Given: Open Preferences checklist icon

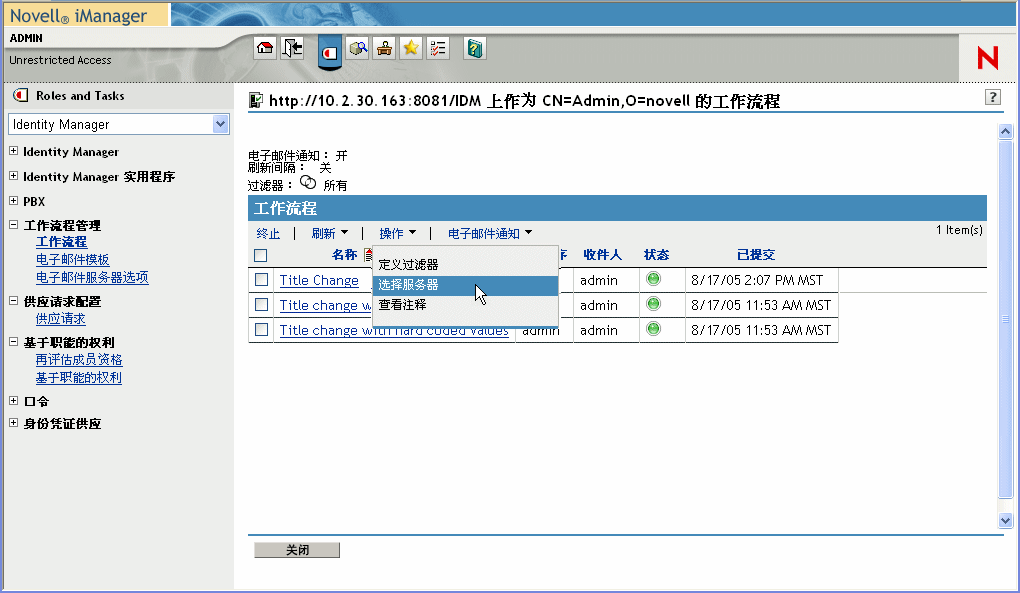Looking at the screenshot, I should [x=436, y=47].
